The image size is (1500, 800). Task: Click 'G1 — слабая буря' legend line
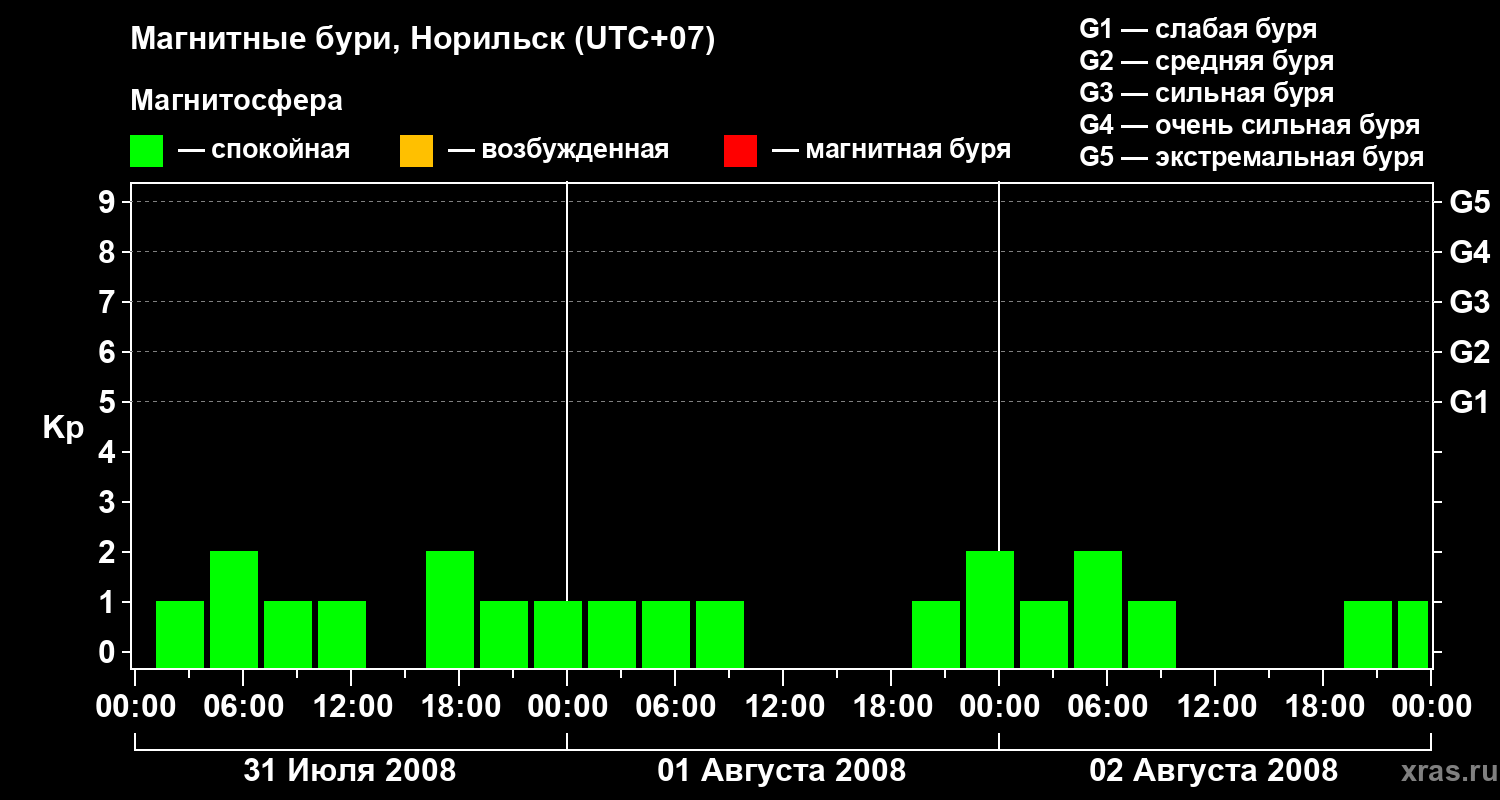point(1198,29)
